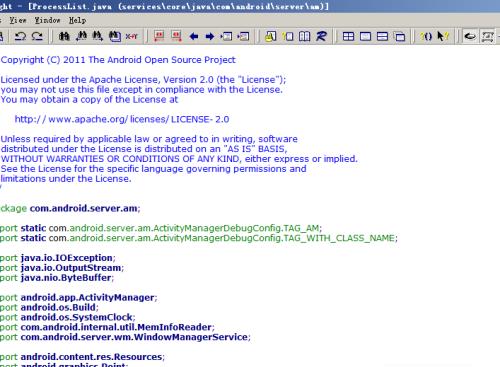This screenshot has width=500, height=367.
Task: Click the TAG_WITH_CLASS_NAME import line
Action: click(x=199, y=238)
